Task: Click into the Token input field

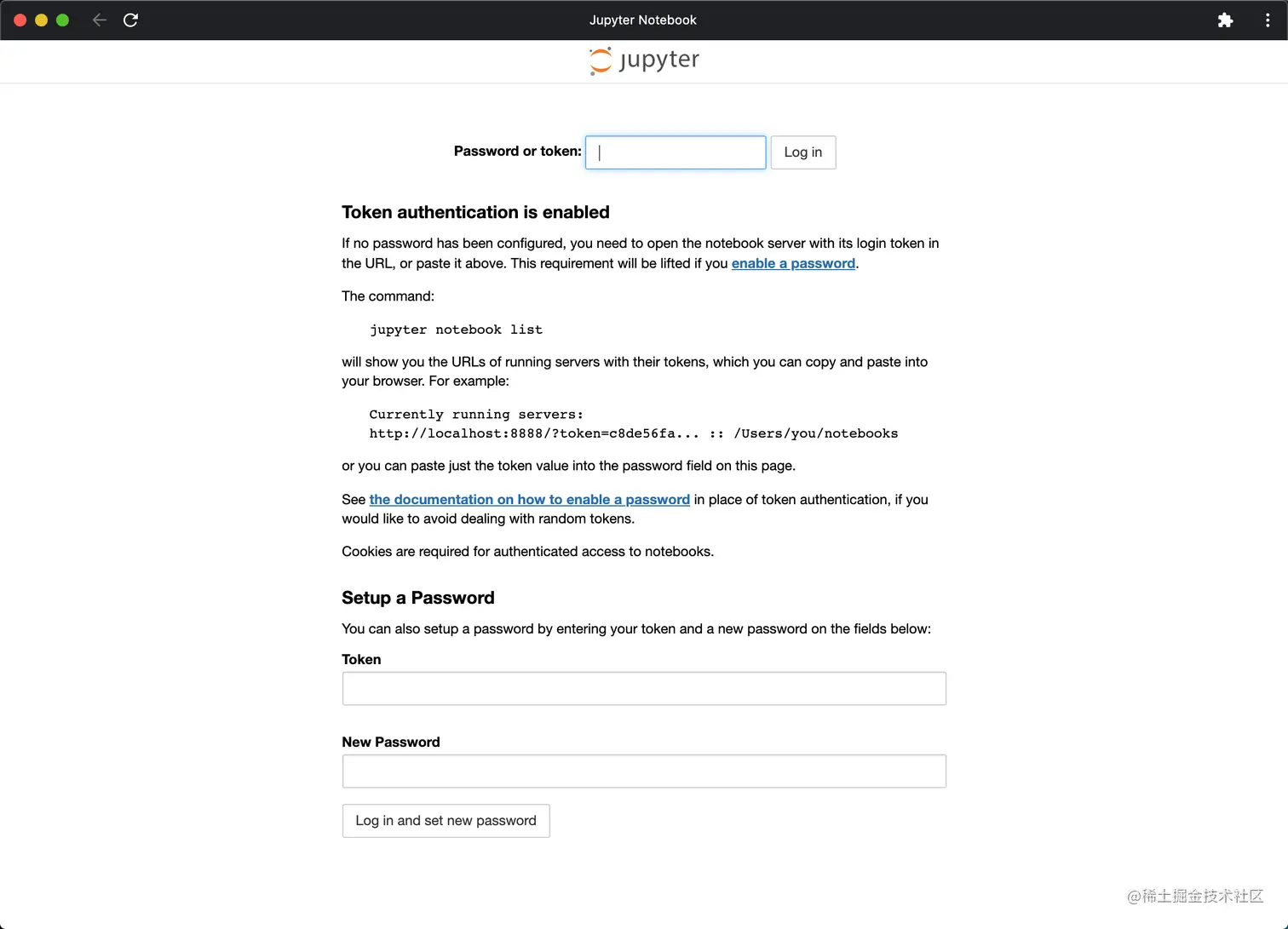Action: [x=644, y=688]
